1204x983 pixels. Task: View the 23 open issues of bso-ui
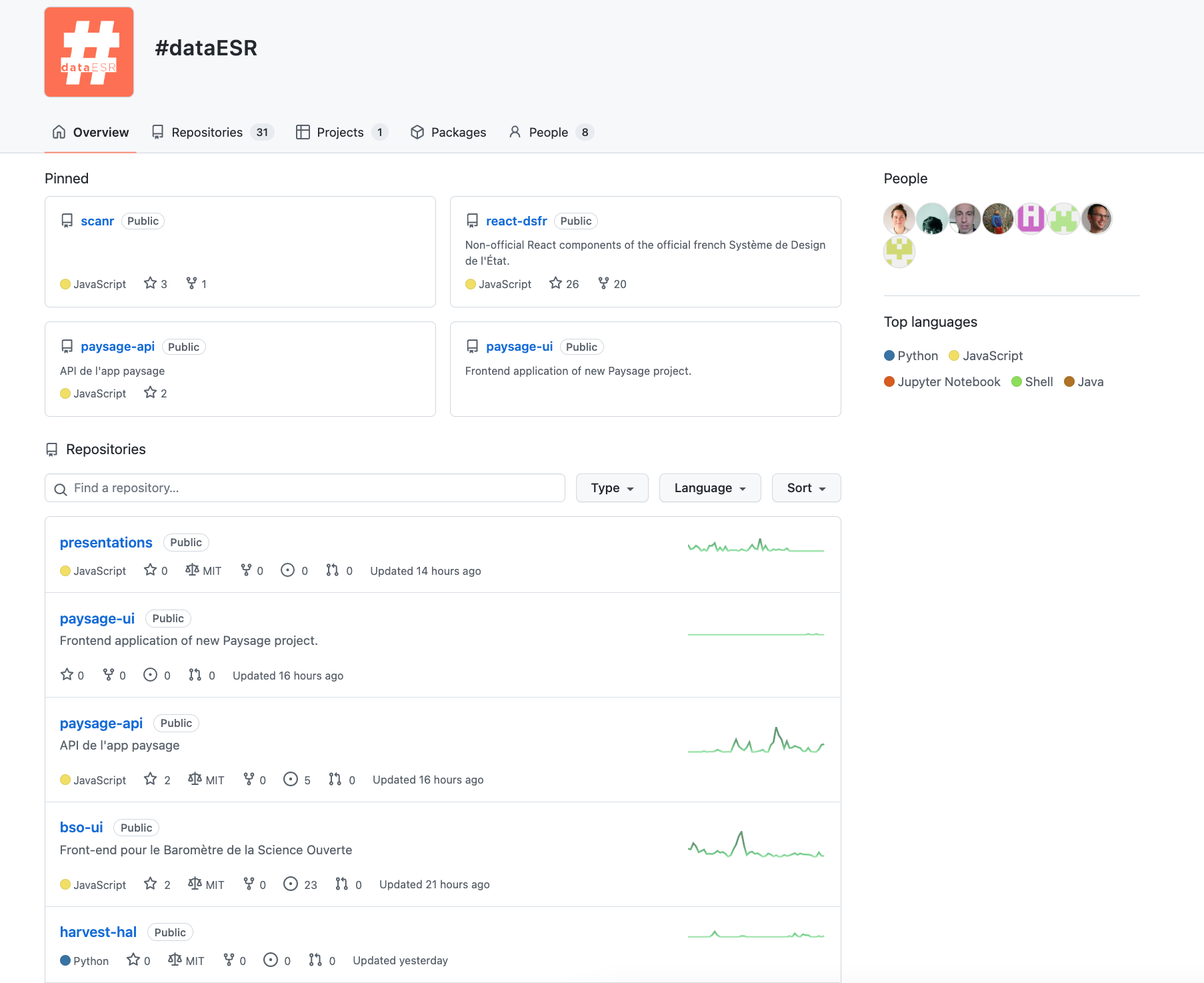301,884
